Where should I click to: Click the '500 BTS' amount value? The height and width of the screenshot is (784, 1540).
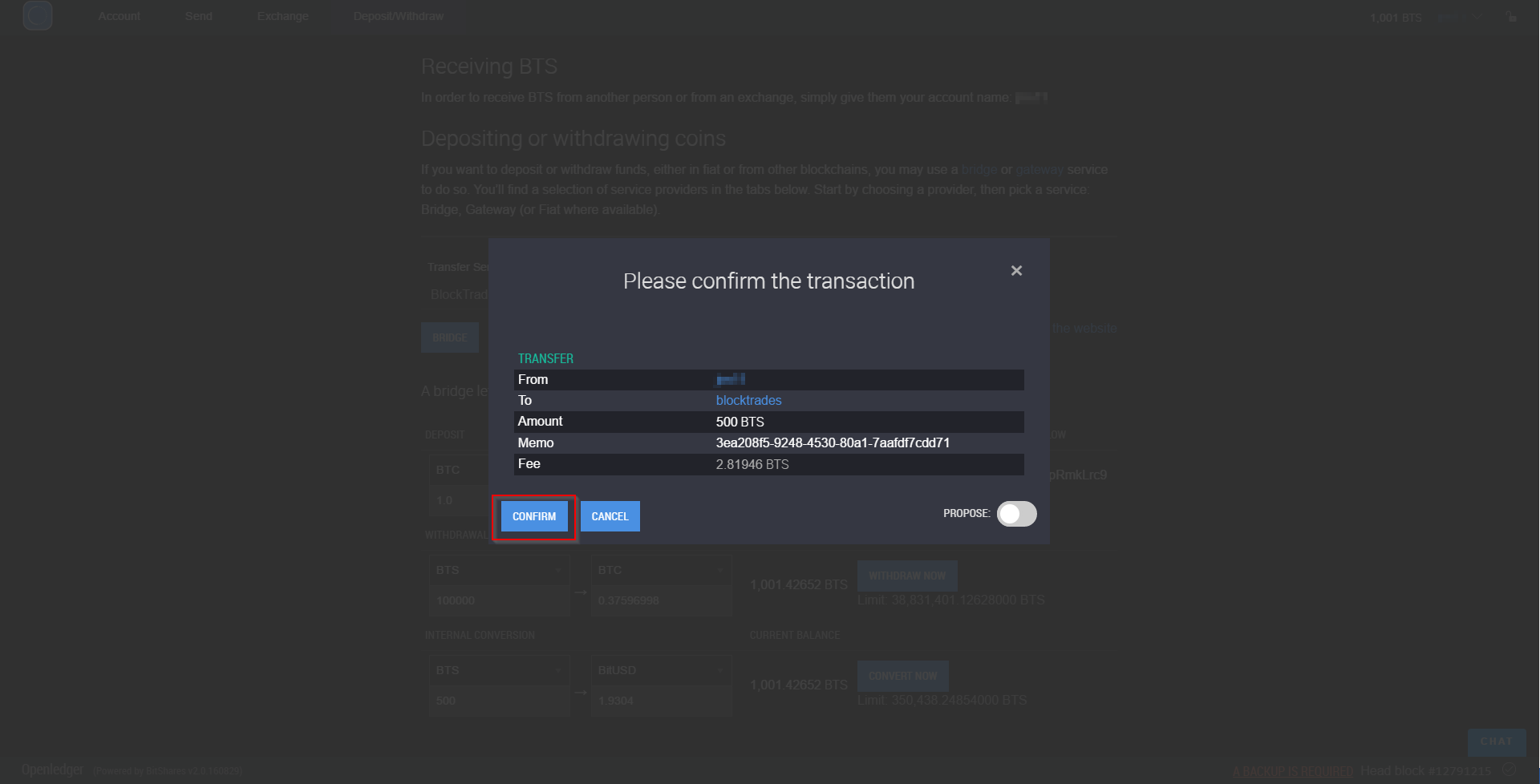click(740, 422)
